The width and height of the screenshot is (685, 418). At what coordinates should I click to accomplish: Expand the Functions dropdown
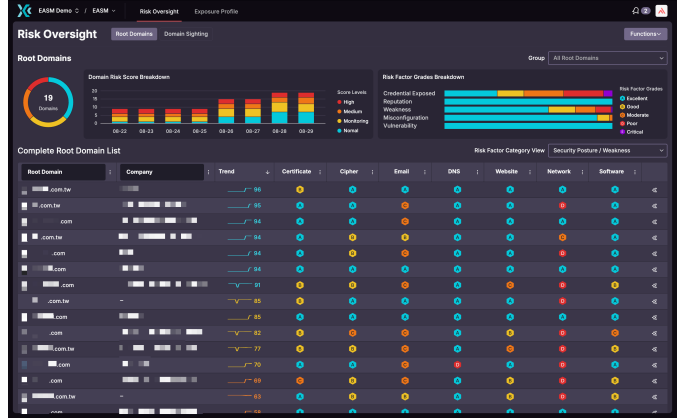[645, 34]
